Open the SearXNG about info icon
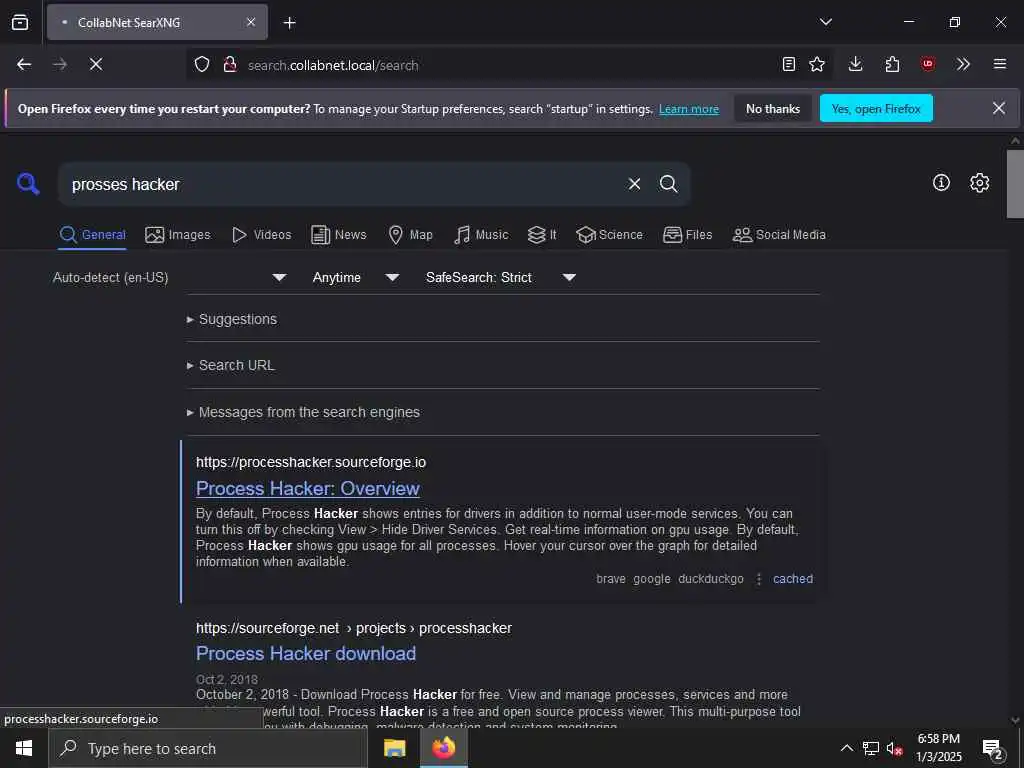Viewport: 1024px width, 768px height. [941, 183]
